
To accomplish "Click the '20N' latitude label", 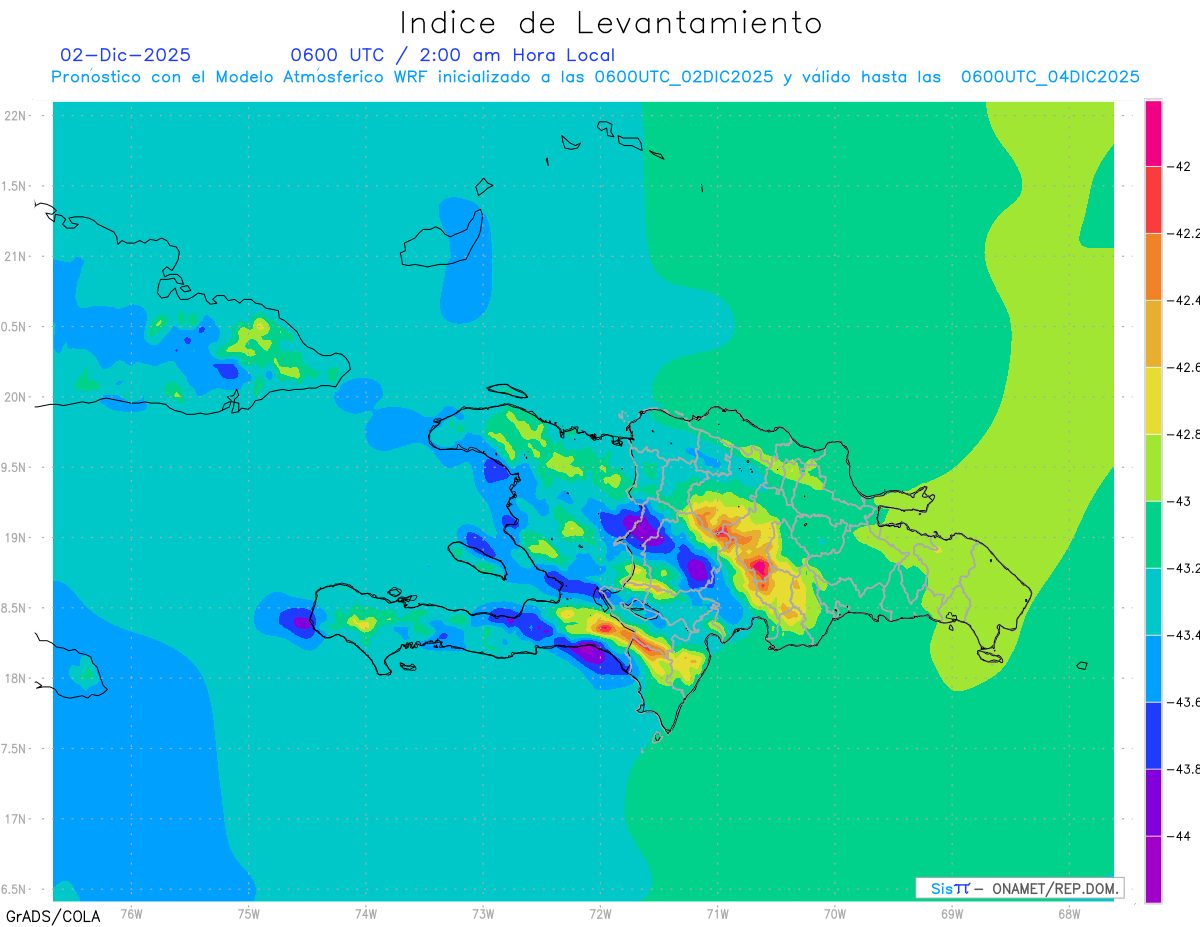I will [x=15, y=397].
